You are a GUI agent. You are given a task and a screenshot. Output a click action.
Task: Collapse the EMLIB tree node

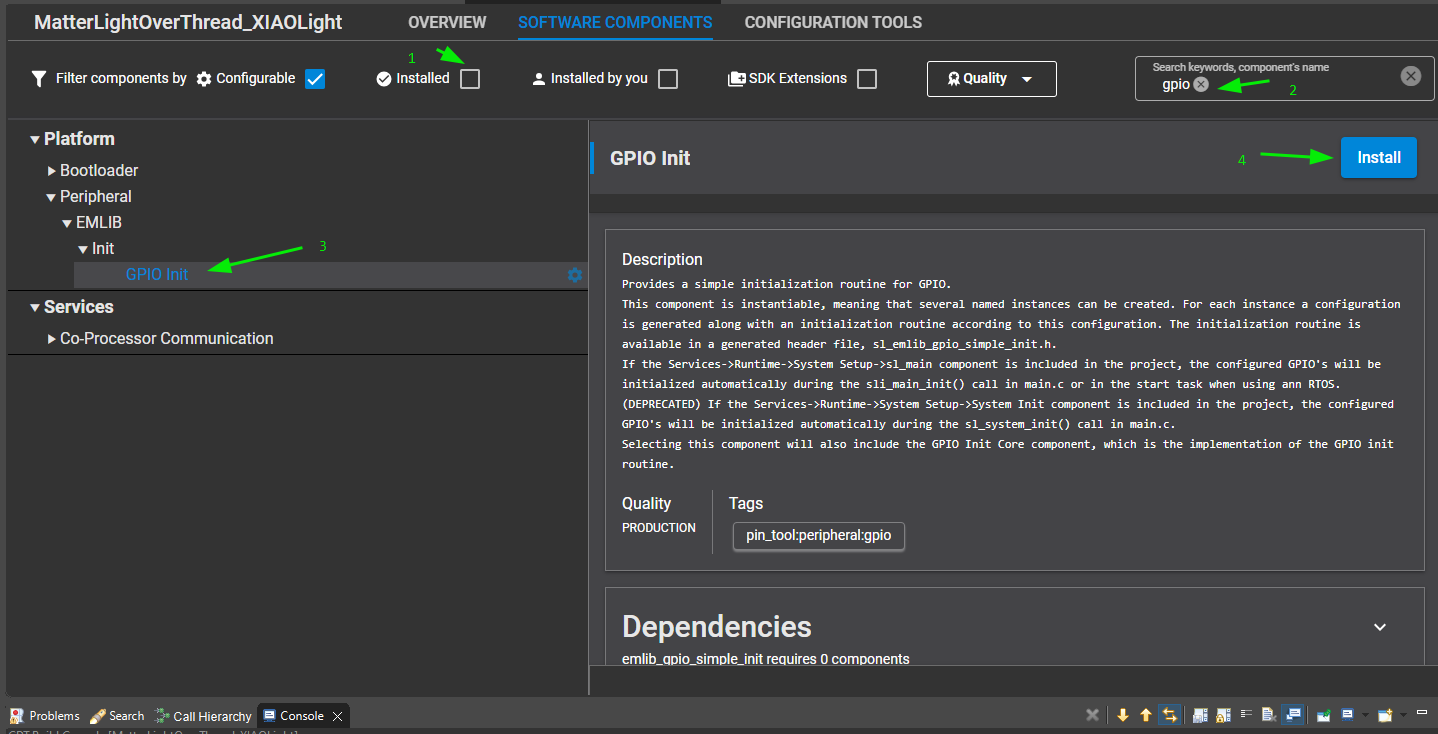point(67,223)
